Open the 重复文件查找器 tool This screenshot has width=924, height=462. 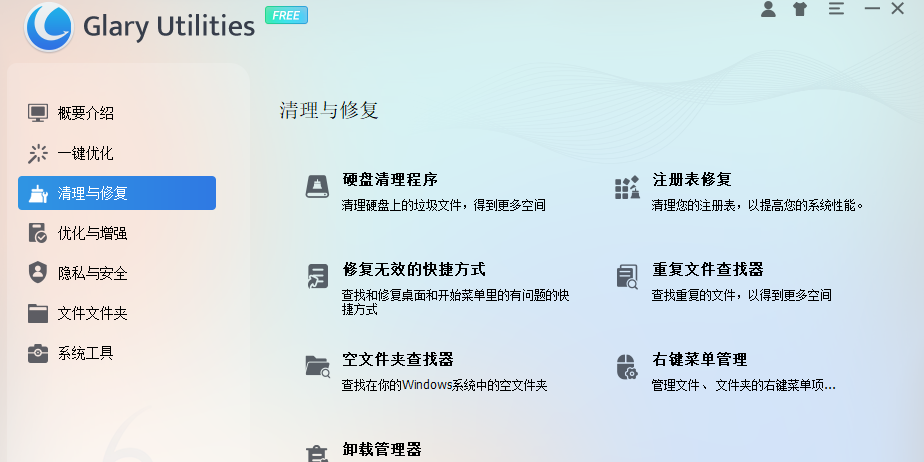708,269
